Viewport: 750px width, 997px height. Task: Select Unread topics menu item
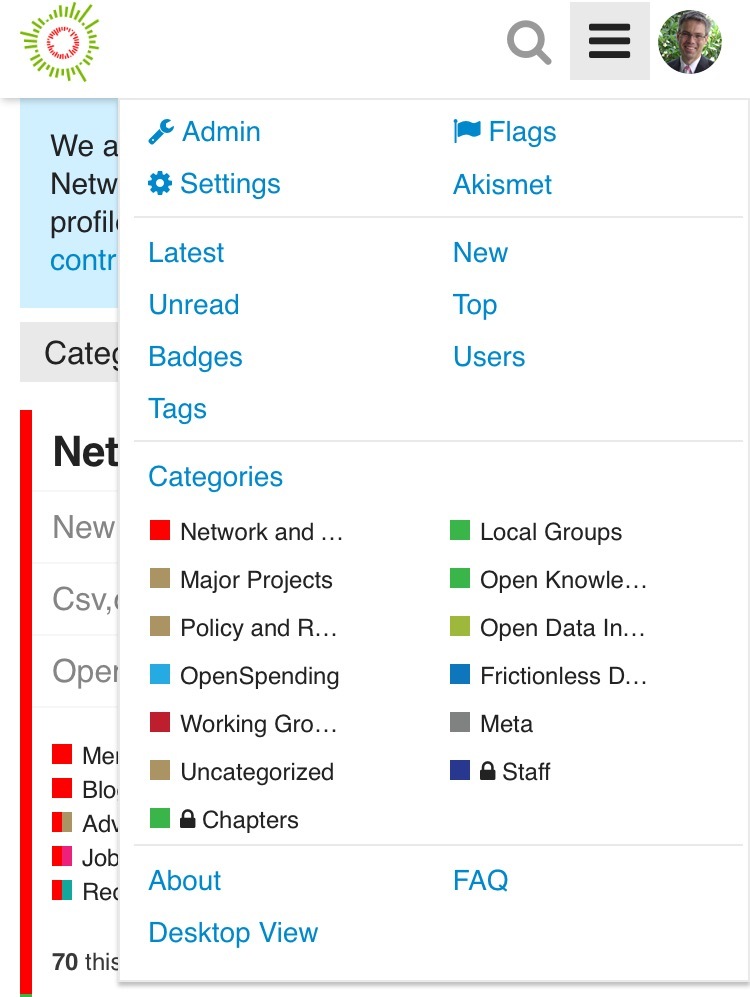coord(194,305)
